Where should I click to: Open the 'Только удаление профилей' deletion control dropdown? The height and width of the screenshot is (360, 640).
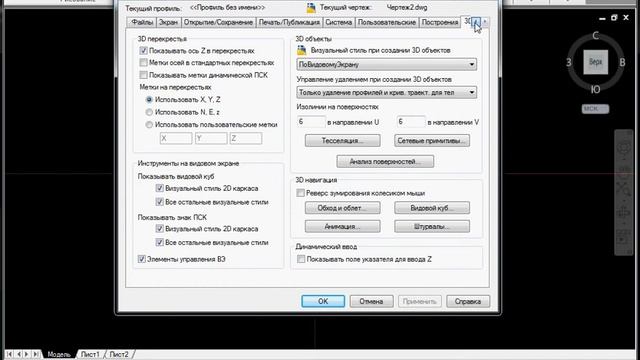pos(387,93)
